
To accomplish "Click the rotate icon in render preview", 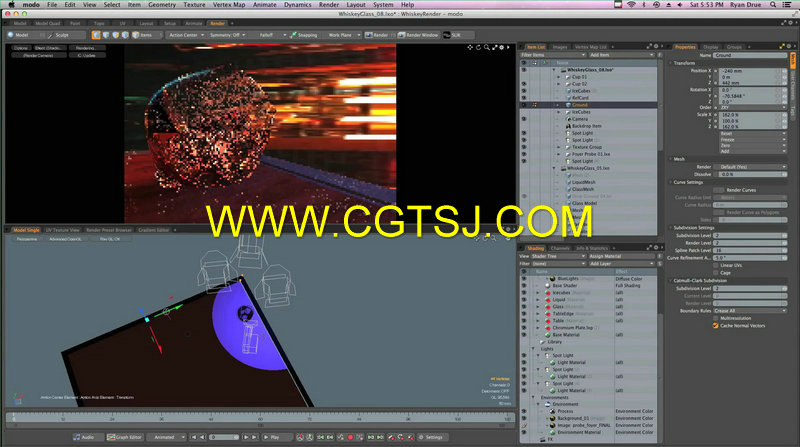I will point(478,47).
